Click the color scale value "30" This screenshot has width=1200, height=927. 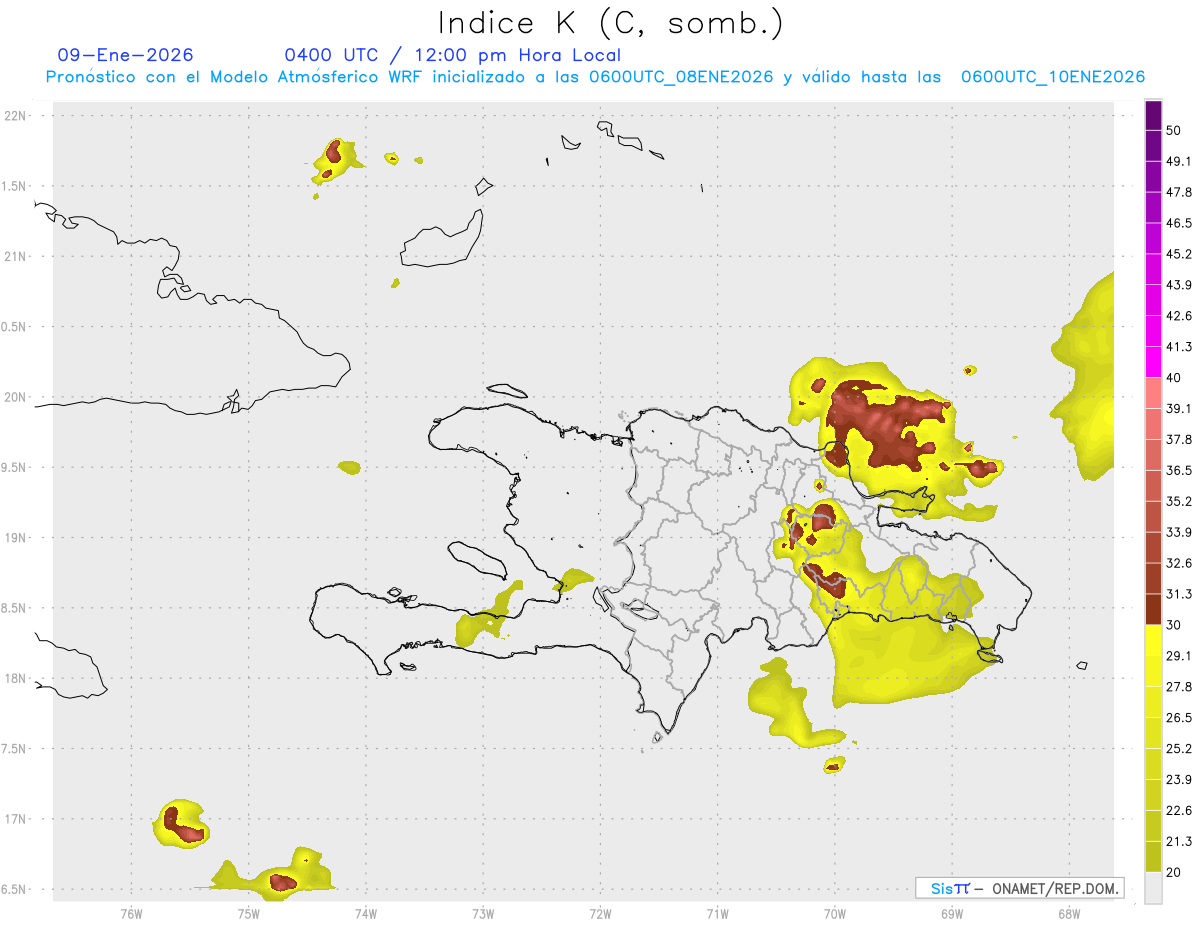[1174, 625]
